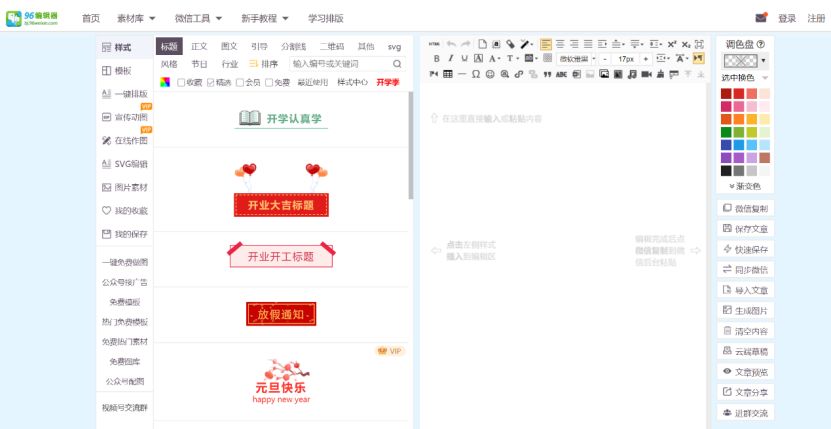This screenshot has width=831, height=429.
Task: Select the 正文 style tab
Action: (200, 46)
